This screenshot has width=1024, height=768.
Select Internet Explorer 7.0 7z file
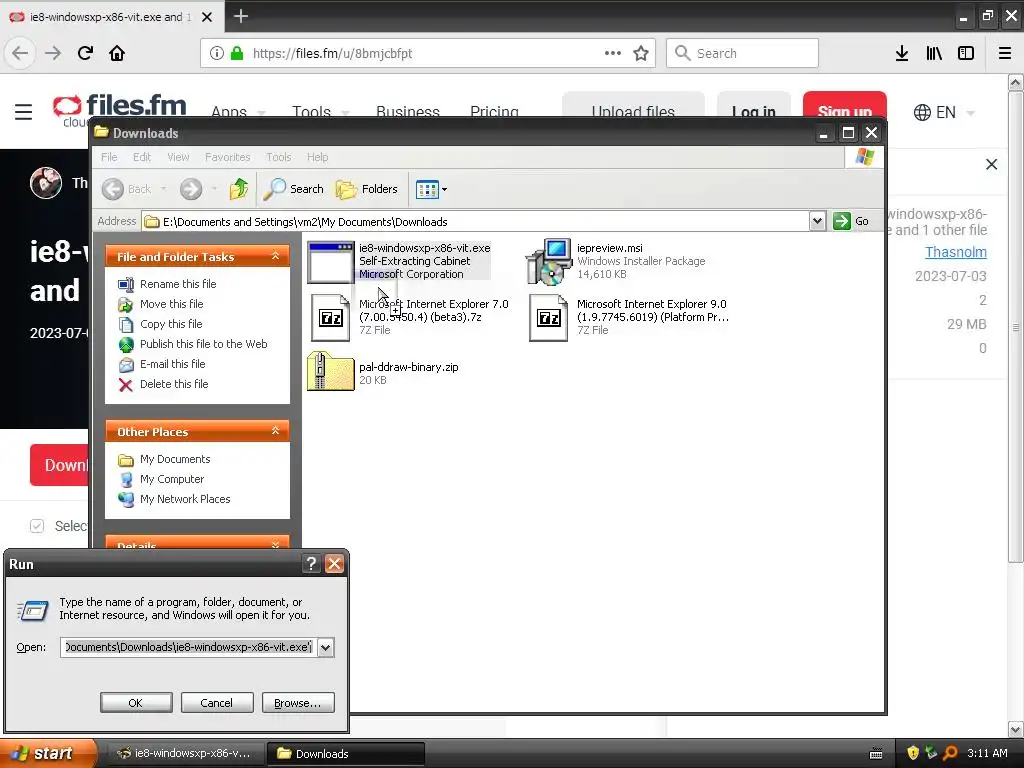click(330, 317)
